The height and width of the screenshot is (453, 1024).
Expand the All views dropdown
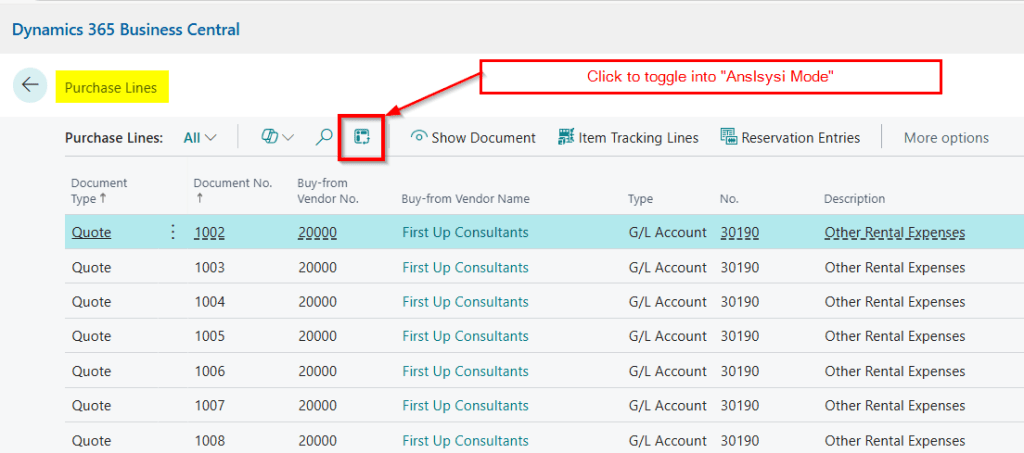[x=200, y=138]
